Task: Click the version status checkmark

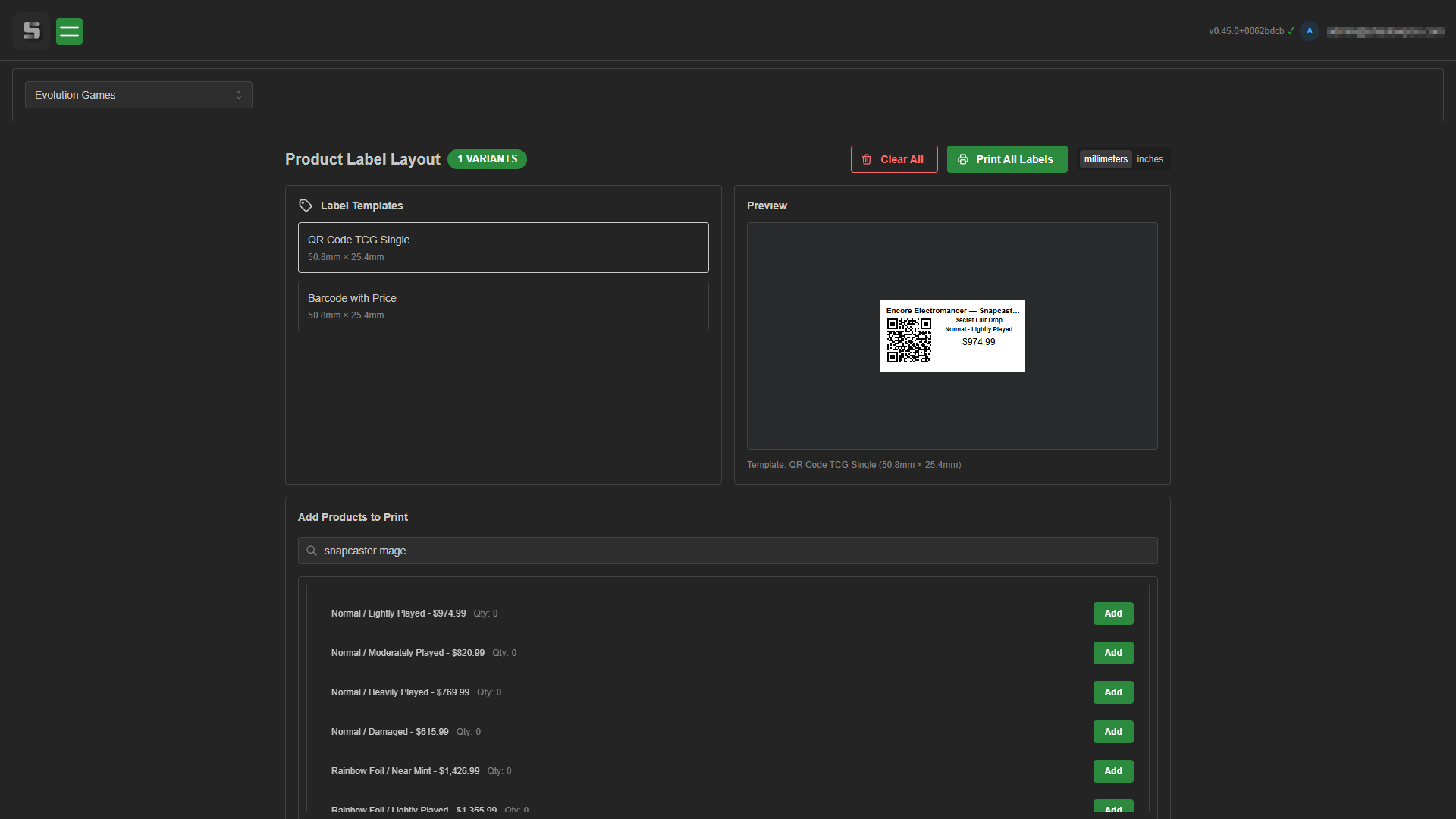Action: point(1291,31)
